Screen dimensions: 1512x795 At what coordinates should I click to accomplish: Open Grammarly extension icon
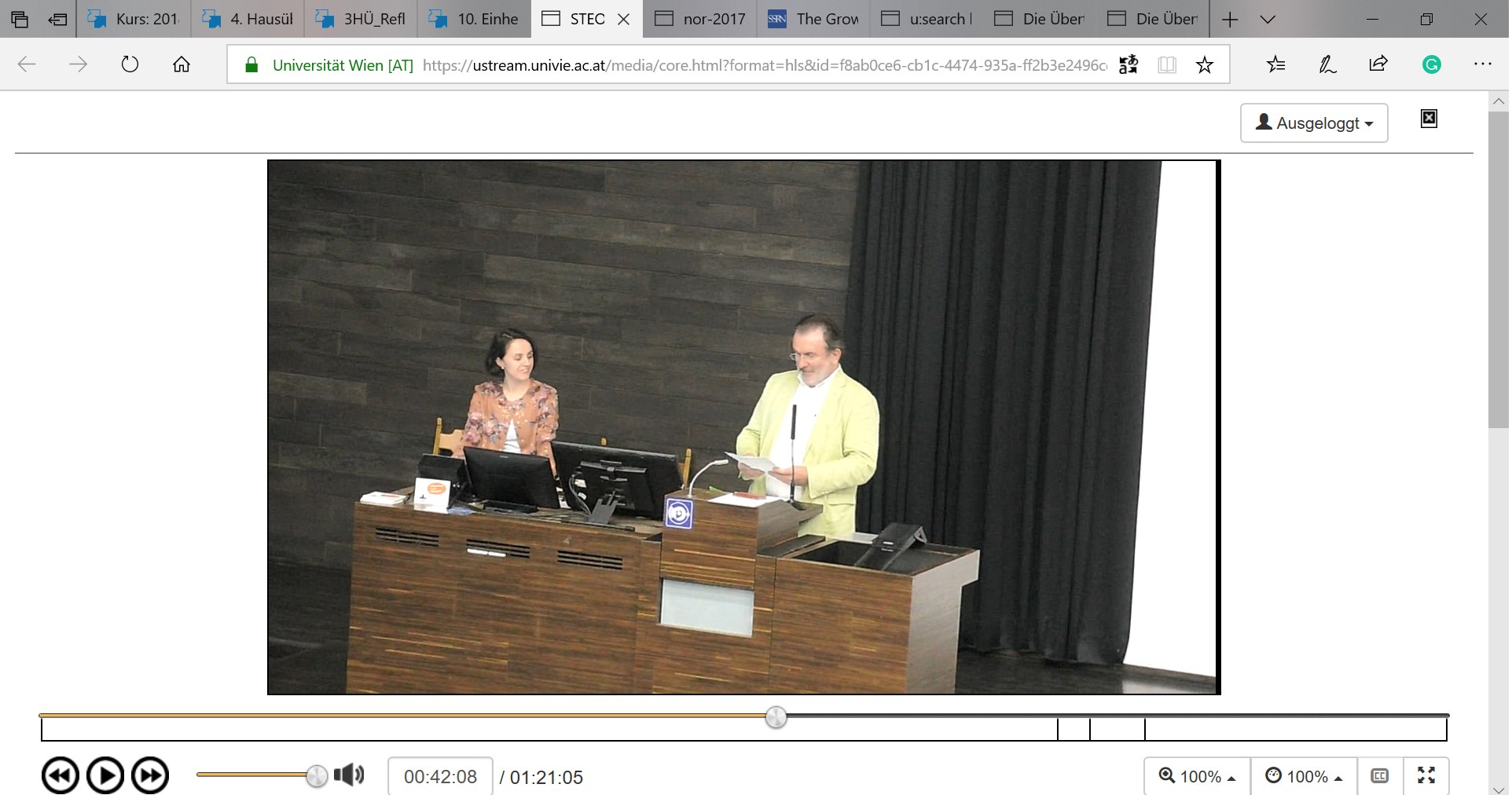(1431, 64)
